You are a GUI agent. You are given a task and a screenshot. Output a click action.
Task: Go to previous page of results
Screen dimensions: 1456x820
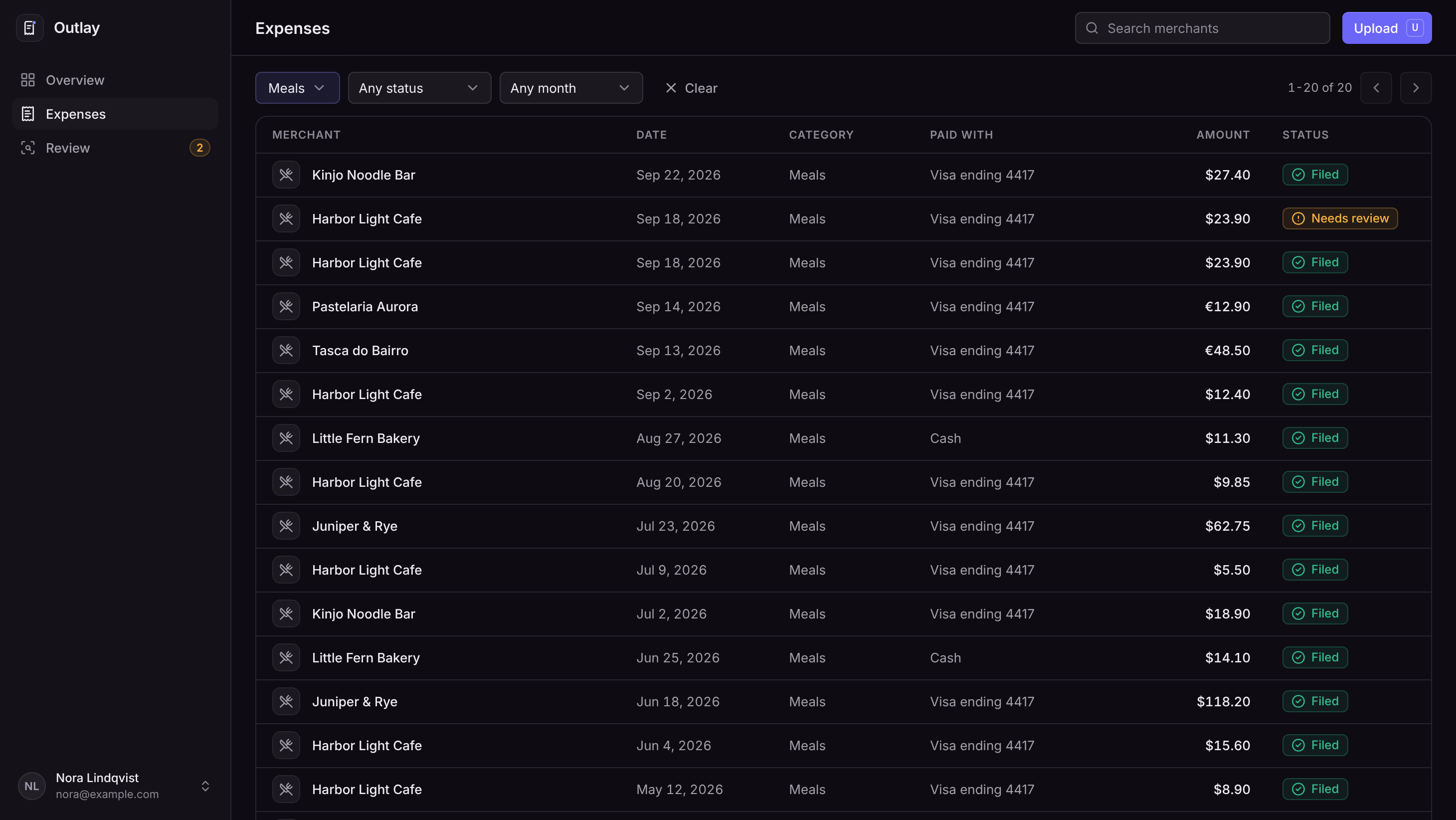(1376, 88)
